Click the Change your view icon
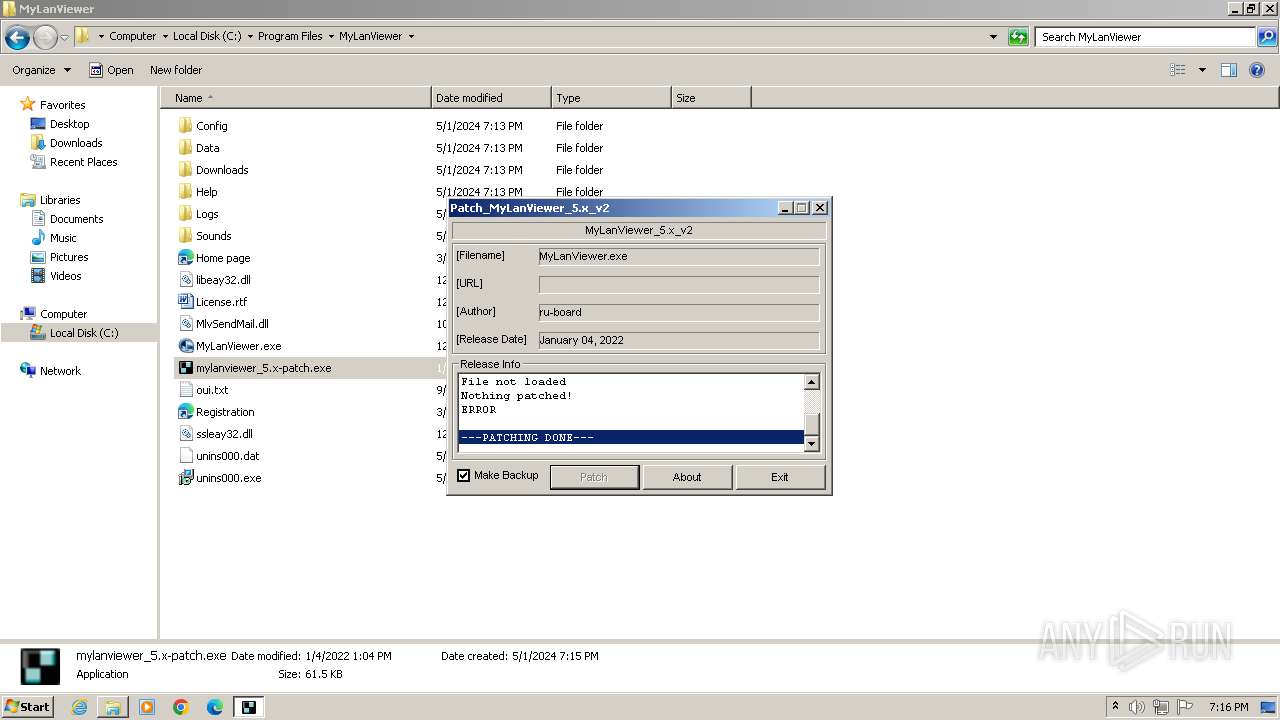The image size is (1280, 720). pos(1178,70)
